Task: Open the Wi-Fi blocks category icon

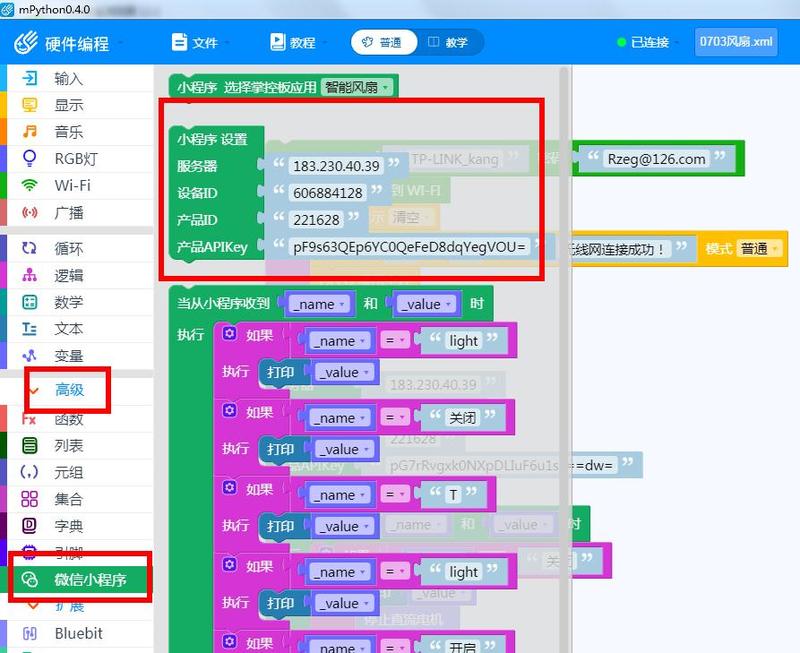Action: [x=30, y=185]
